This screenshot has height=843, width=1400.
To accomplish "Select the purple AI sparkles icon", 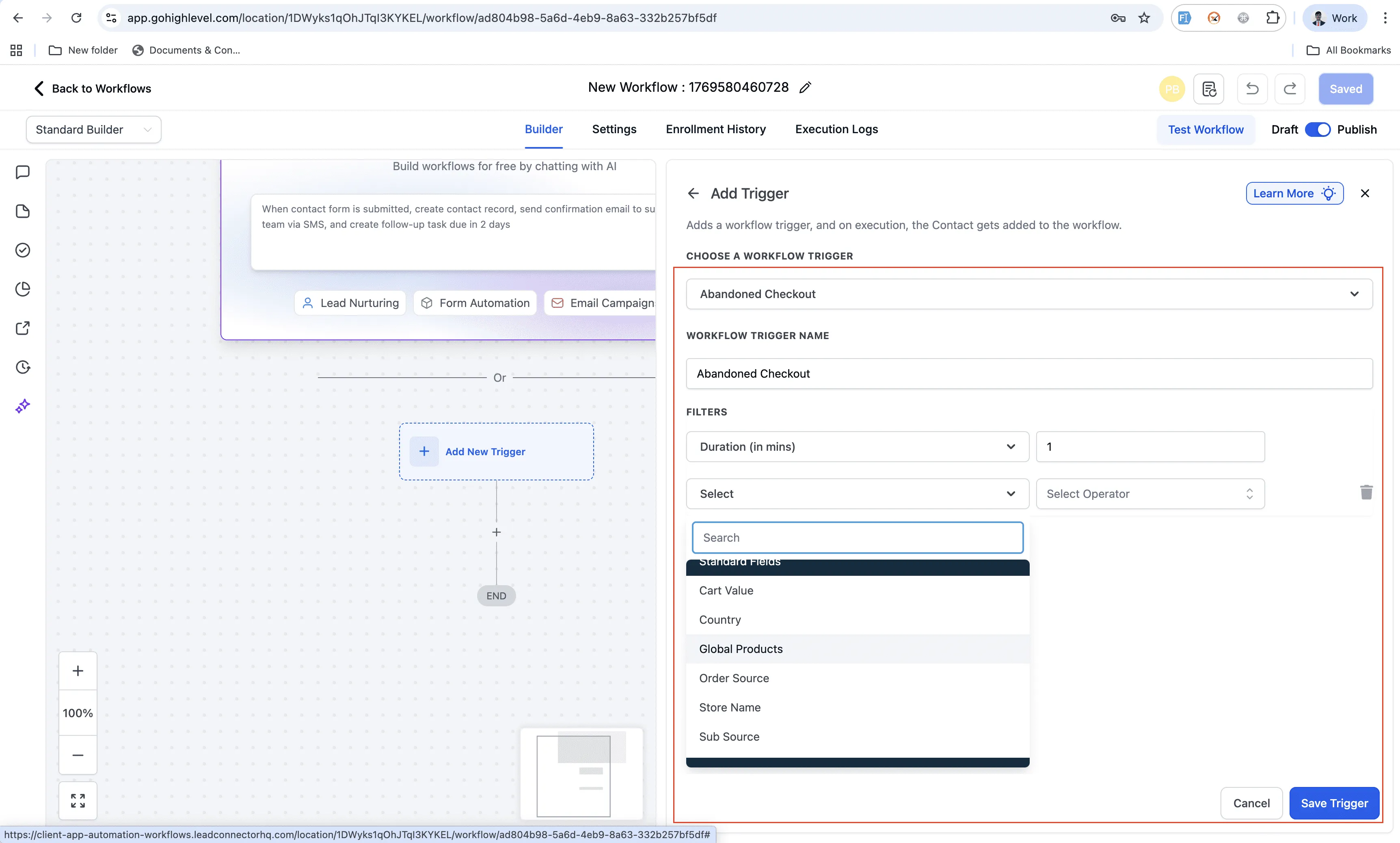I will coord(23,406).
